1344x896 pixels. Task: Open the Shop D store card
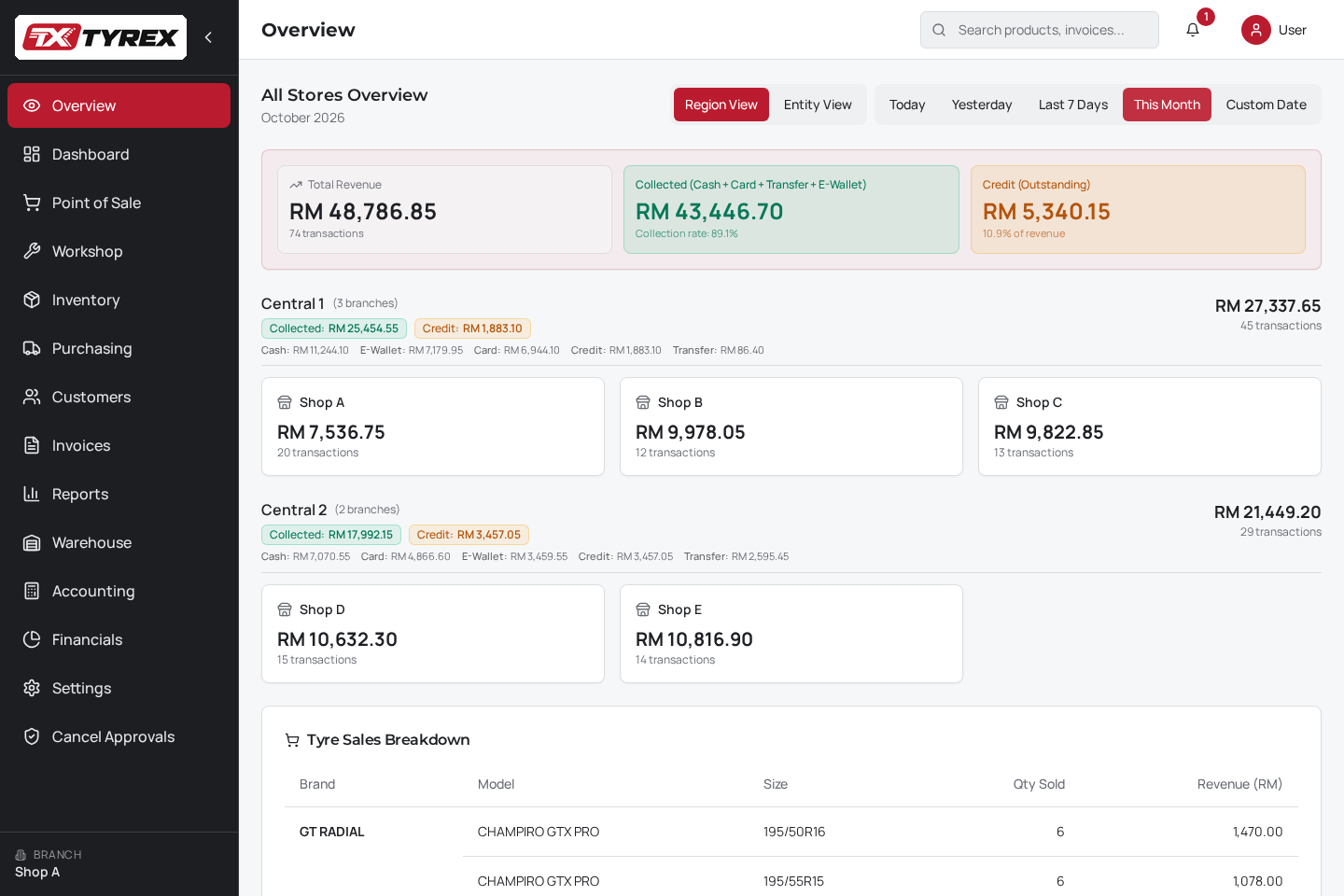point(433,634)
